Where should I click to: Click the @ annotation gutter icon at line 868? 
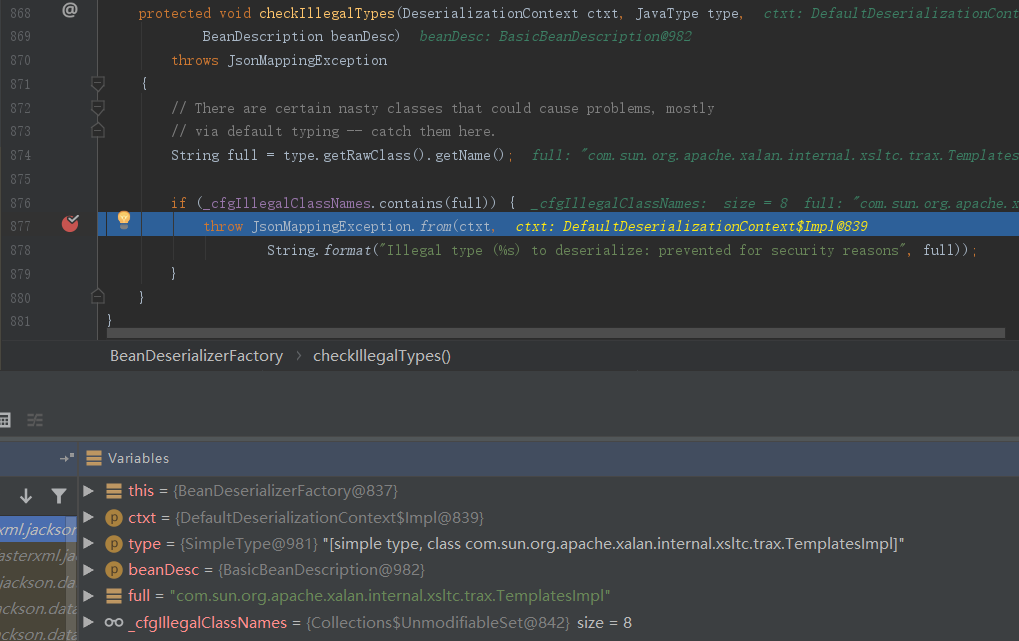[x=69, y=10]
